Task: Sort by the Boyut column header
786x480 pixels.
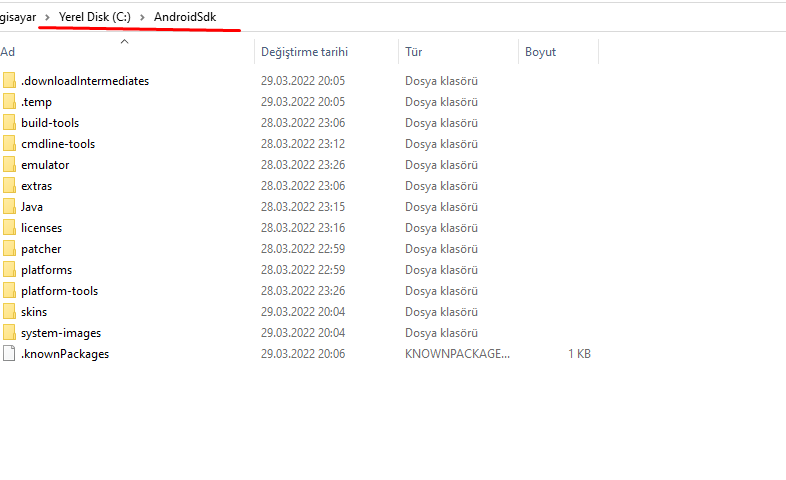Action: click(540, 52)
